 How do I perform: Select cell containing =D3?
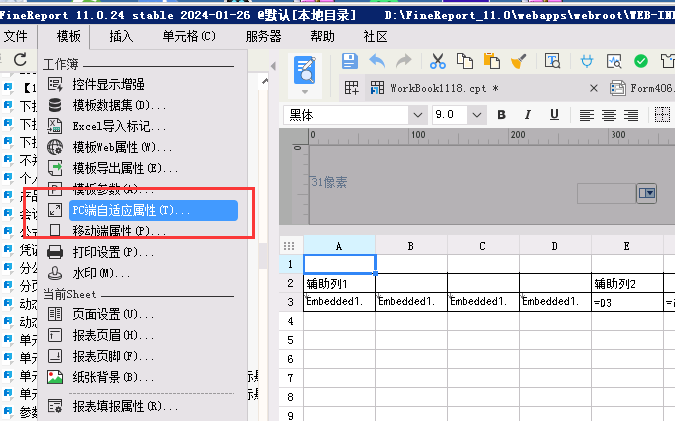(627, 302)
